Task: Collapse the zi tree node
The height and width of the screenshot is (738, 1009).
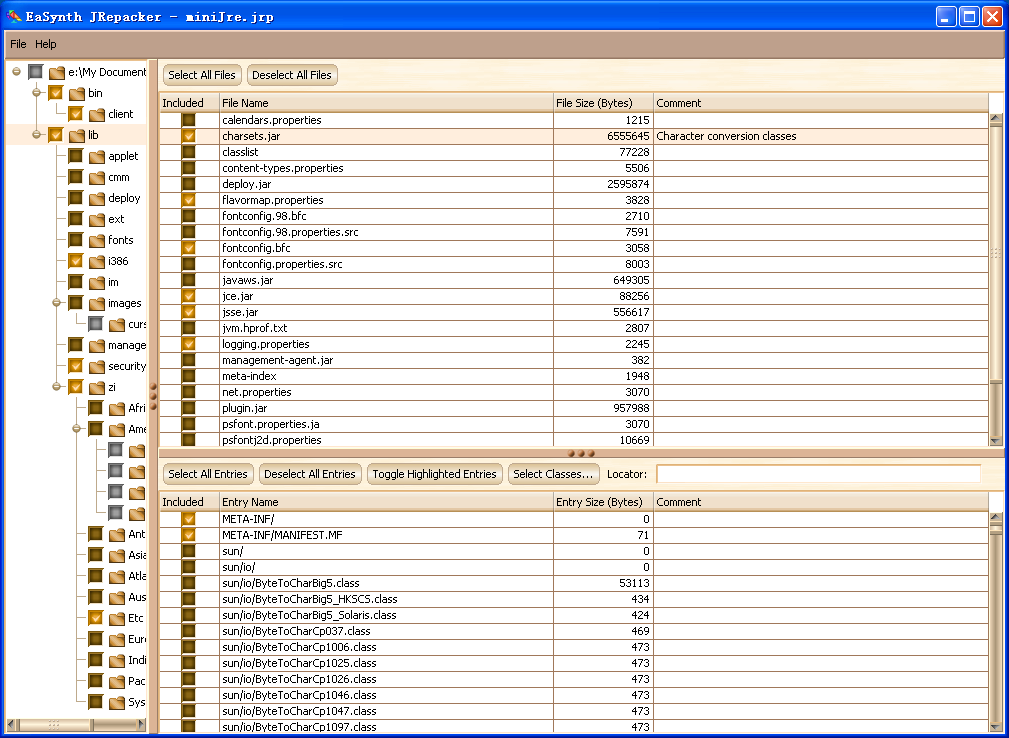Action: pyautogui.click(x=57, y=387)
